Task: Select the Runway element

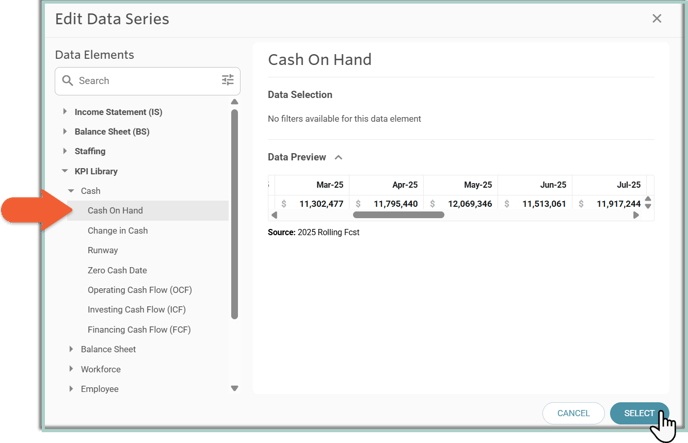Action: (x=103, y=250)
